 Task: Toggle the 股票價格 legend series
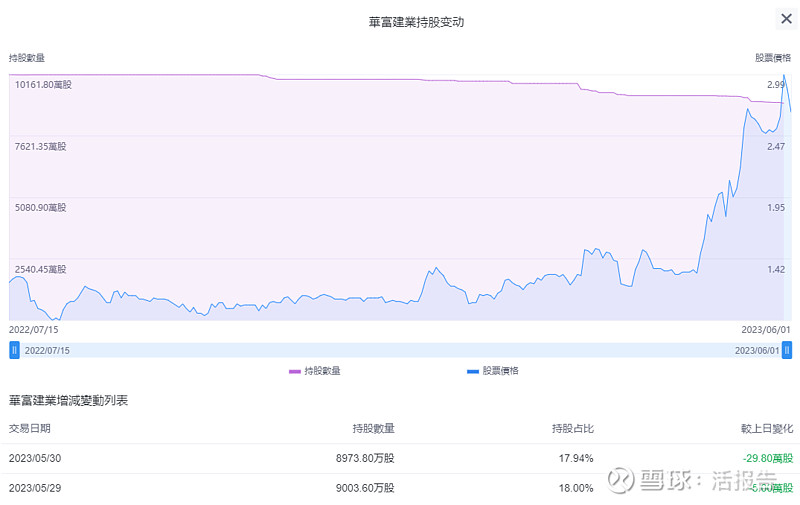(x=492, y=371)
